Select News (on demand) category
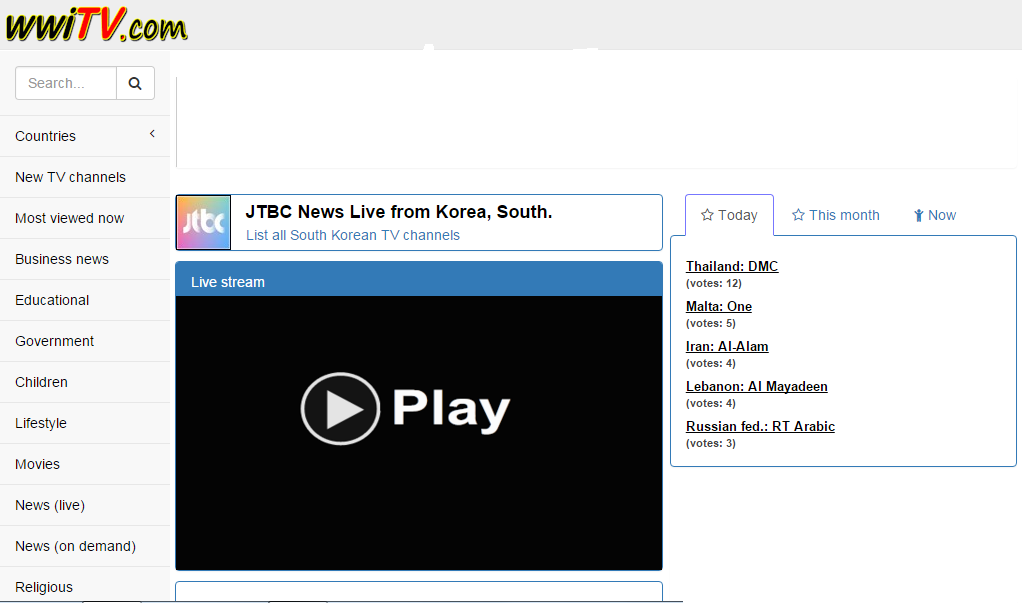The height and width of the screenshot is (603, 1022). pyautogui.click(x=85, y=547)
